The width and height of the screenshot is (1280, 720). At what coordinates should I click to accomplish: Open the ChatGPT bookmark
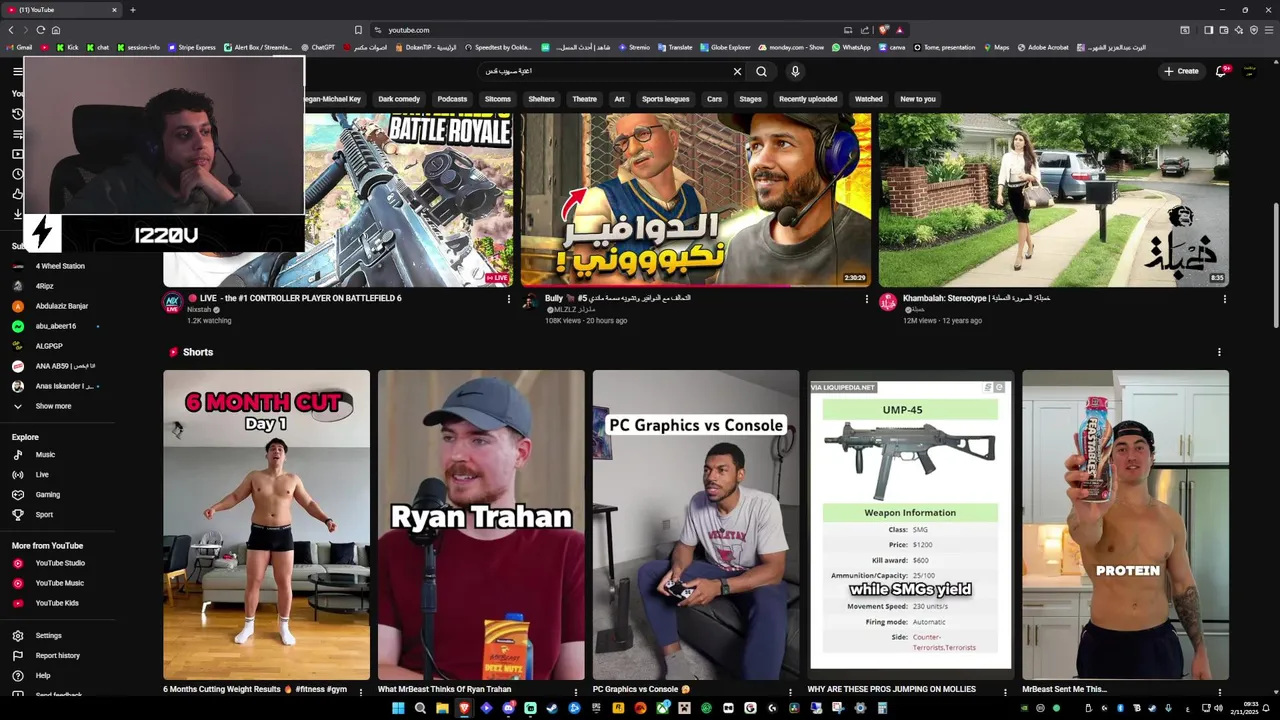coord(317,47)
